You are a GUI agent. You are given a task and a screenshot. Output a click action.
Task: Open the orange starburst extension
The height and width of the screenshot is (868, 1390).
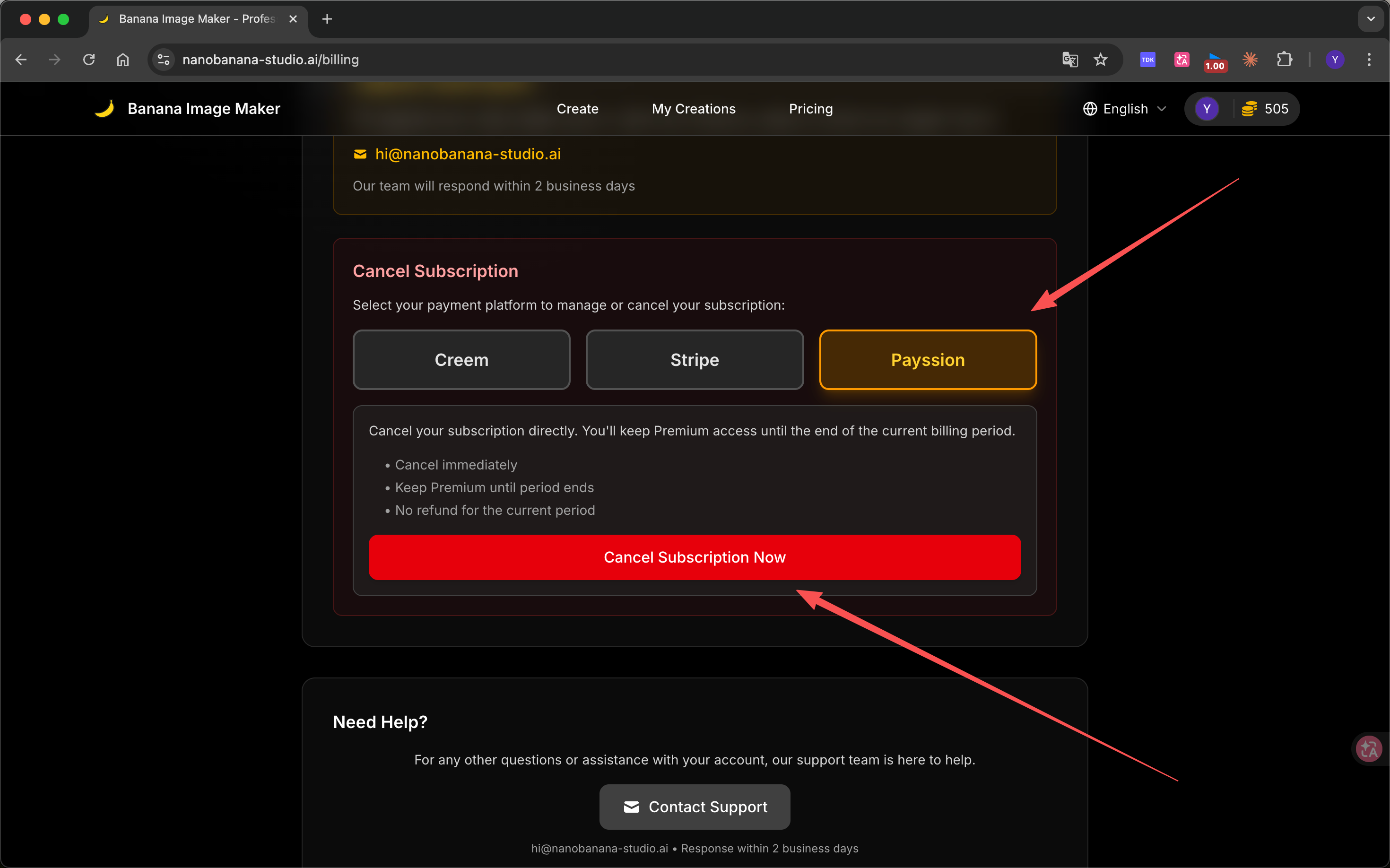tap(1250, 60)
